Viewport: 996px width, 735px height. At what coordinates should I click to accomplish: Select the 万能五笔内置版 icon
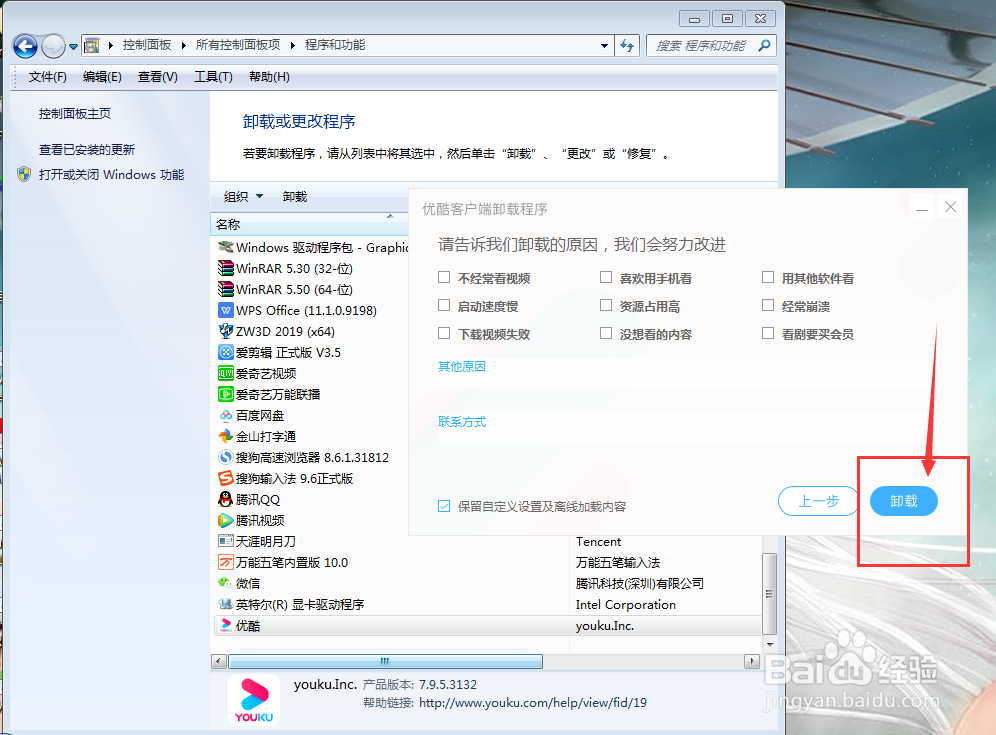point(225,562)
